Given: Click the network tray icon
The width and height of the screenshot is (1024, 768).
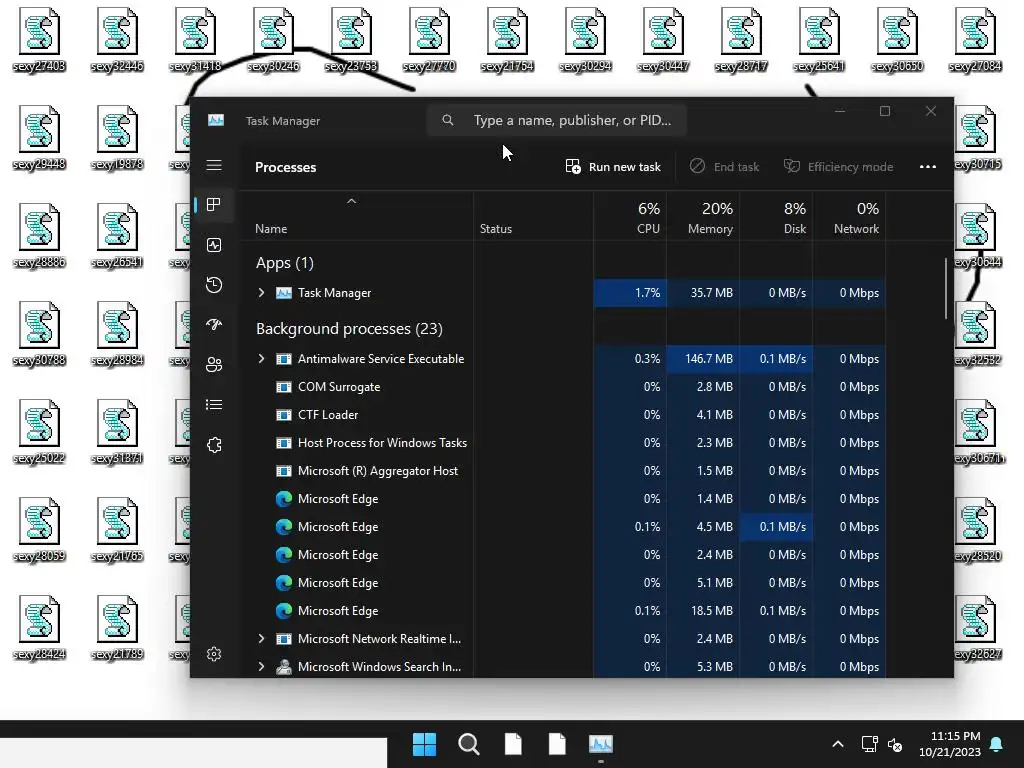Looking at the screenshot, I should (x=869, y=744).
